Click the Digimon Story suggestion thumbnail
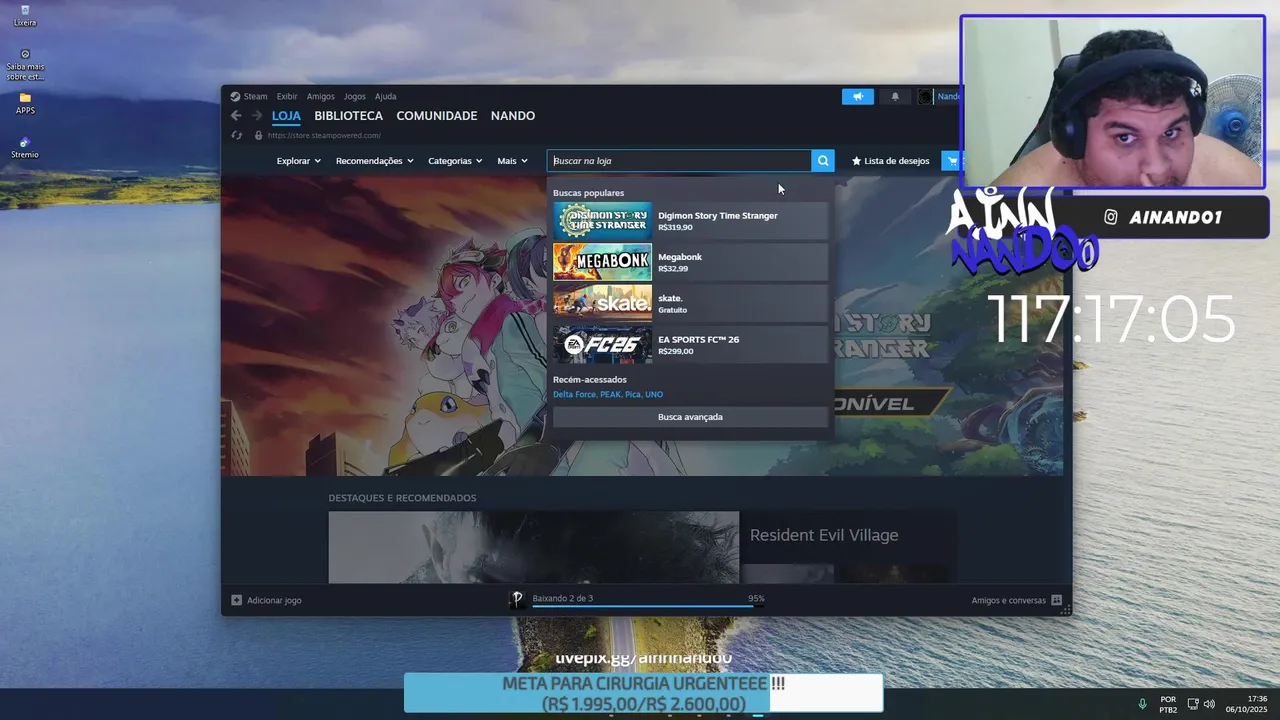 [602, 221]
